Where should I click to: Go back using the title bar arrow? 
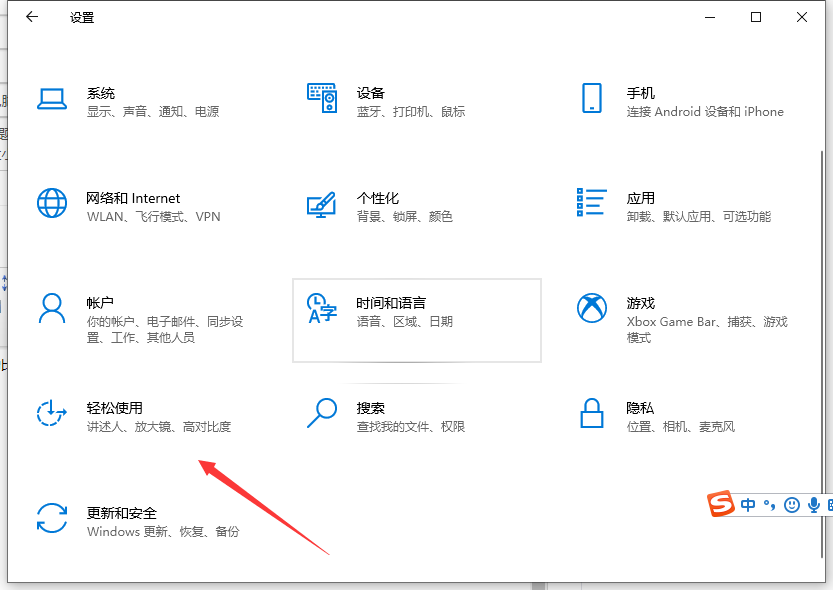pos(32,17)
